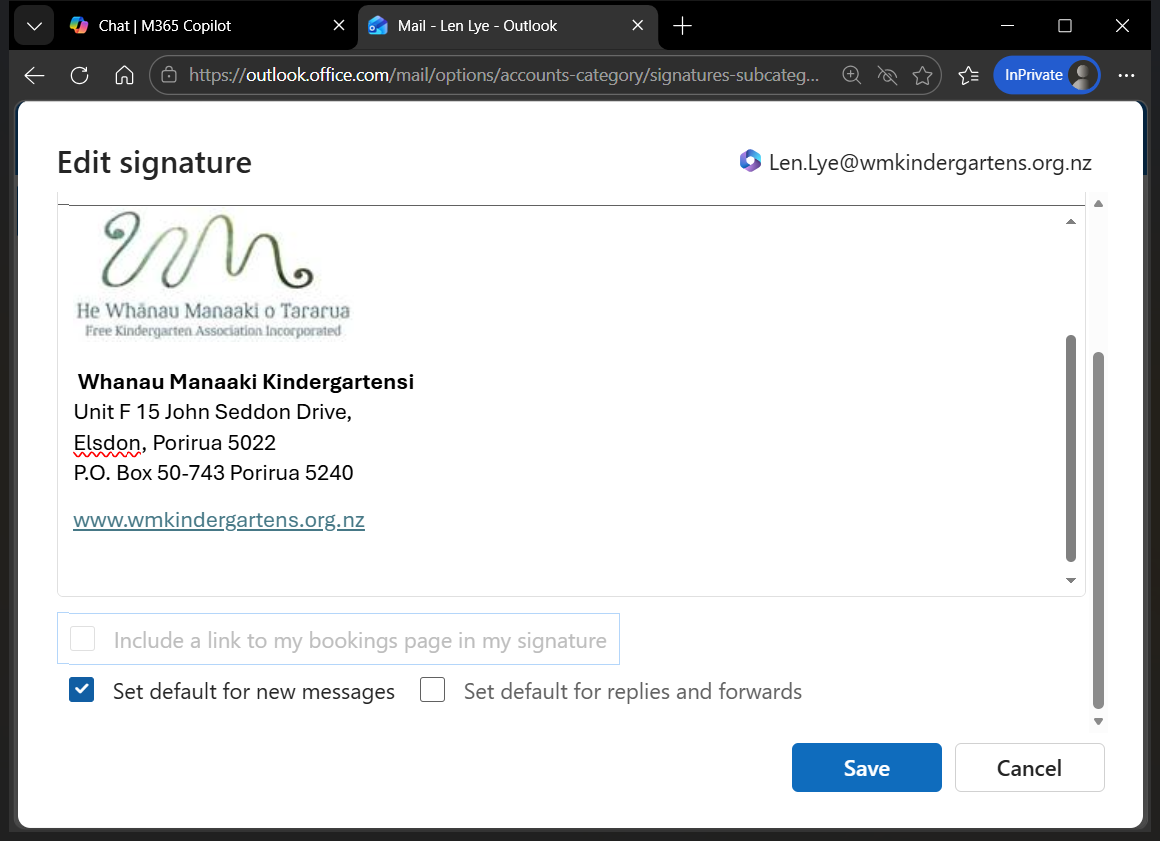Click the browser back arrow
Viewport: 1160px width, 841px height.
pos(34,75)
